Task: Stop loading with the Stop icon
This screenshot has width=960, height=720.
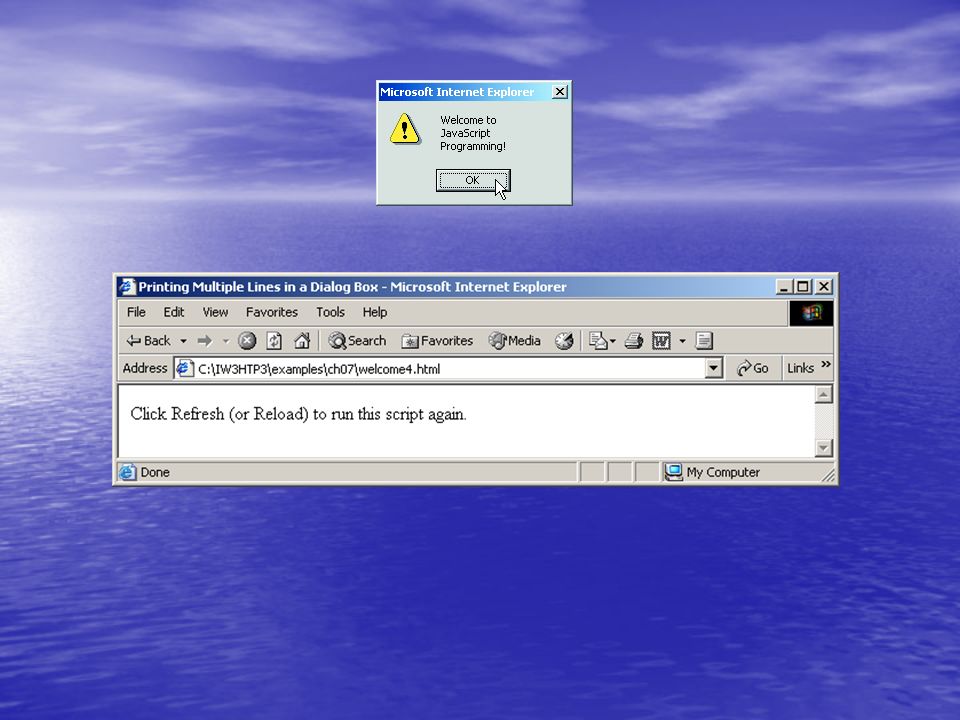Action: pyautogui.click(x=247, y=340)
